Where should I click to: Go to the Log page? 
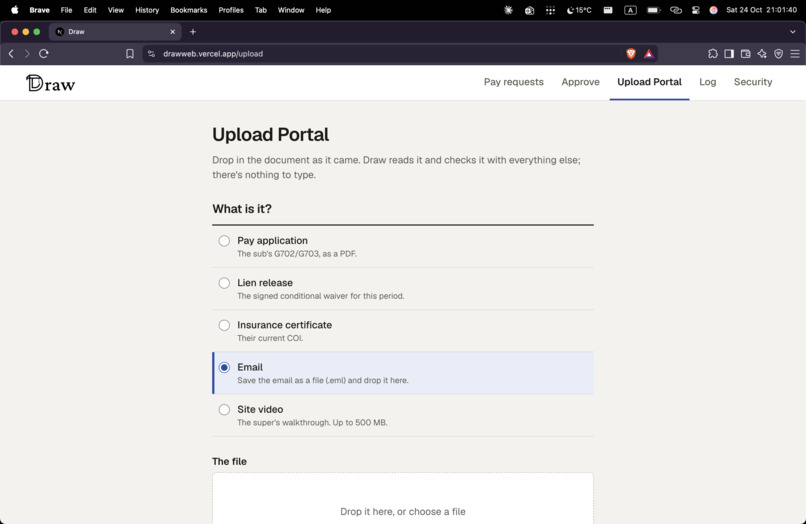[x=707, y=82]
